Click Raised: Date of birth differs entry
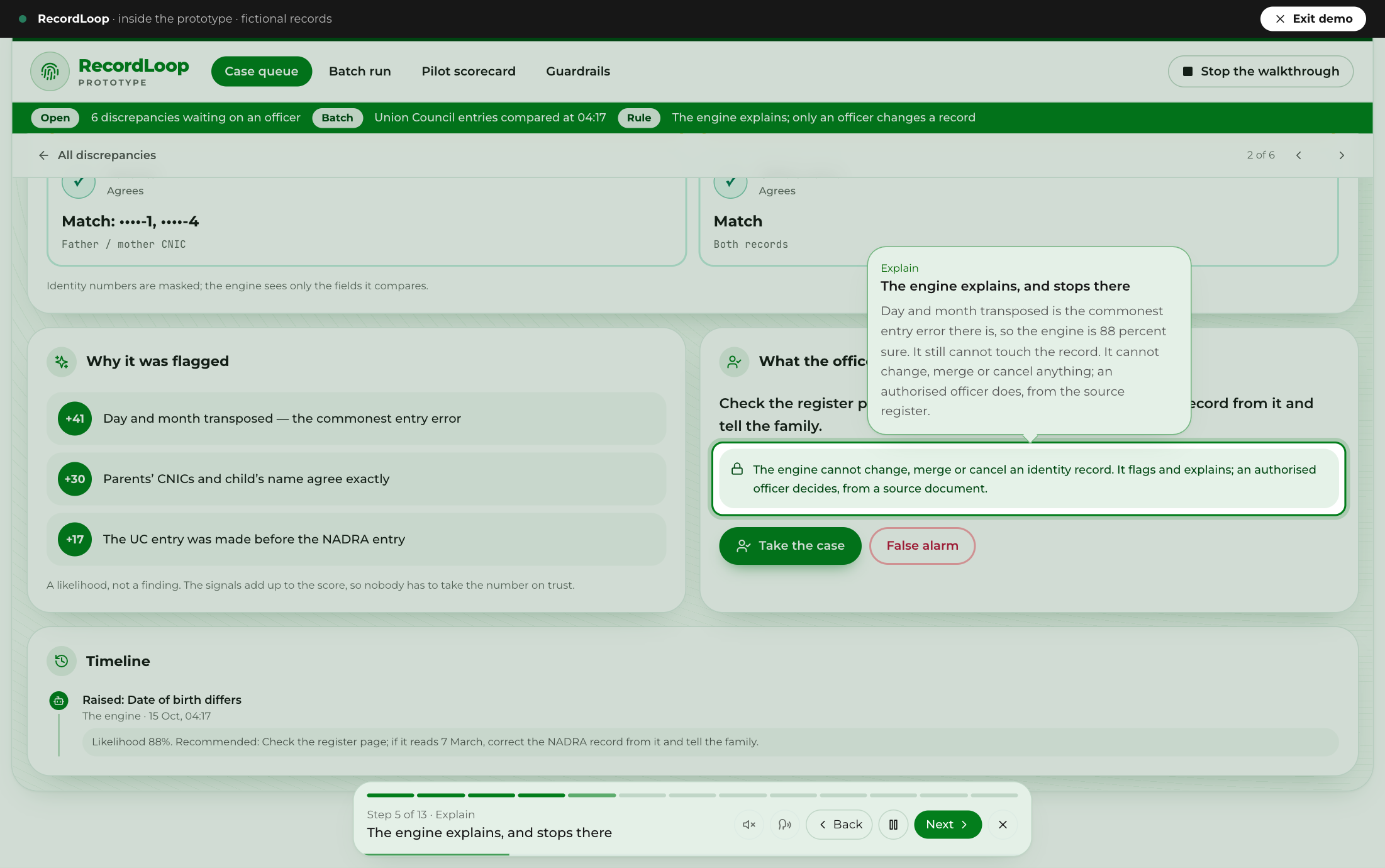Screen dimensions: 1385x868 pyautogui.click(x=162, y=699)
